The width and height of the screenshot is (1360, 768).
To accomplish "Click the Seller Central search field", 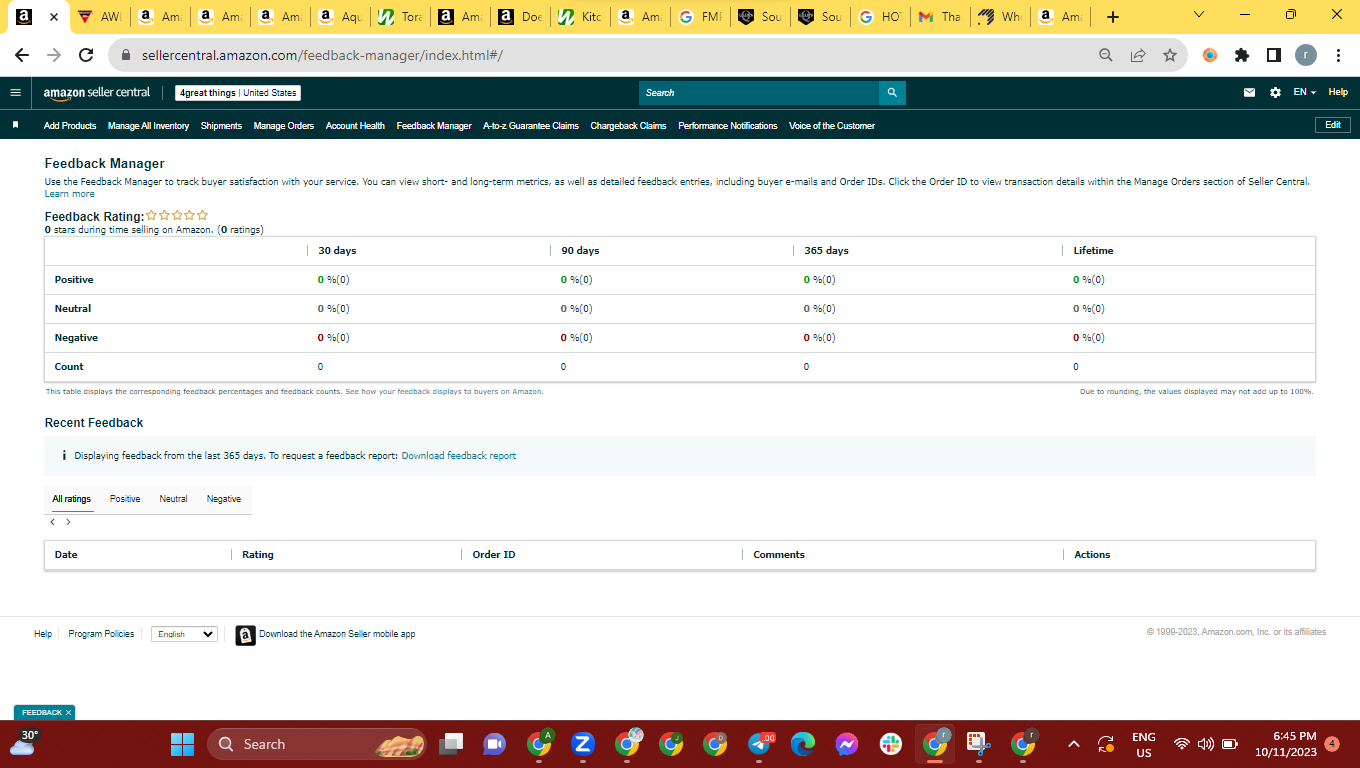I will coord(759,93).
